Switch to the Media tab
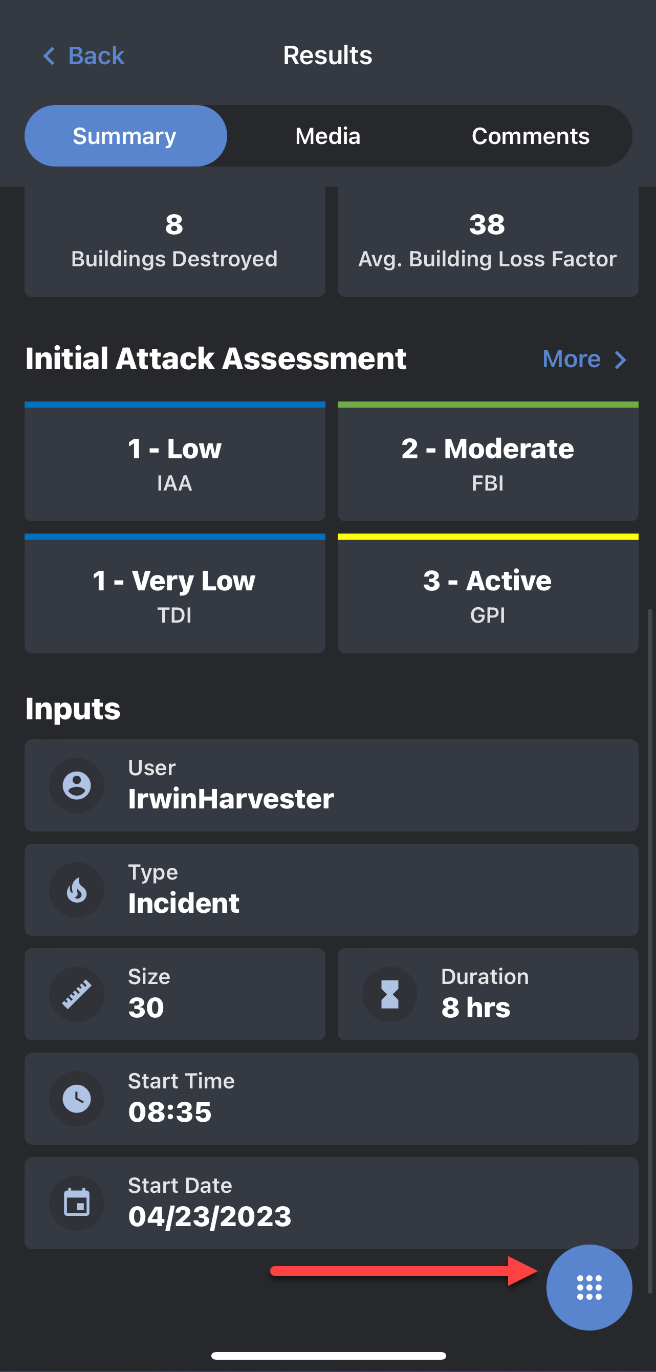Screen dimensions: 656x1372 tap(328, 136)
